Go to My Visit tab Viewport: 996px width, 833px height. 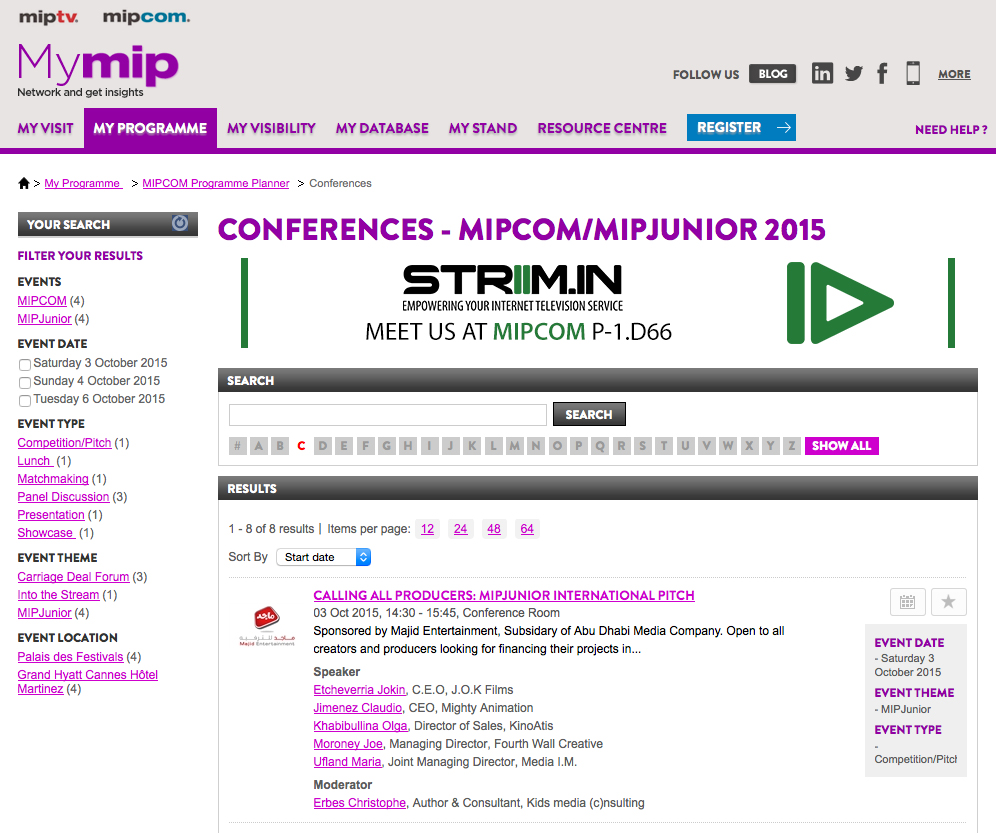45,128
